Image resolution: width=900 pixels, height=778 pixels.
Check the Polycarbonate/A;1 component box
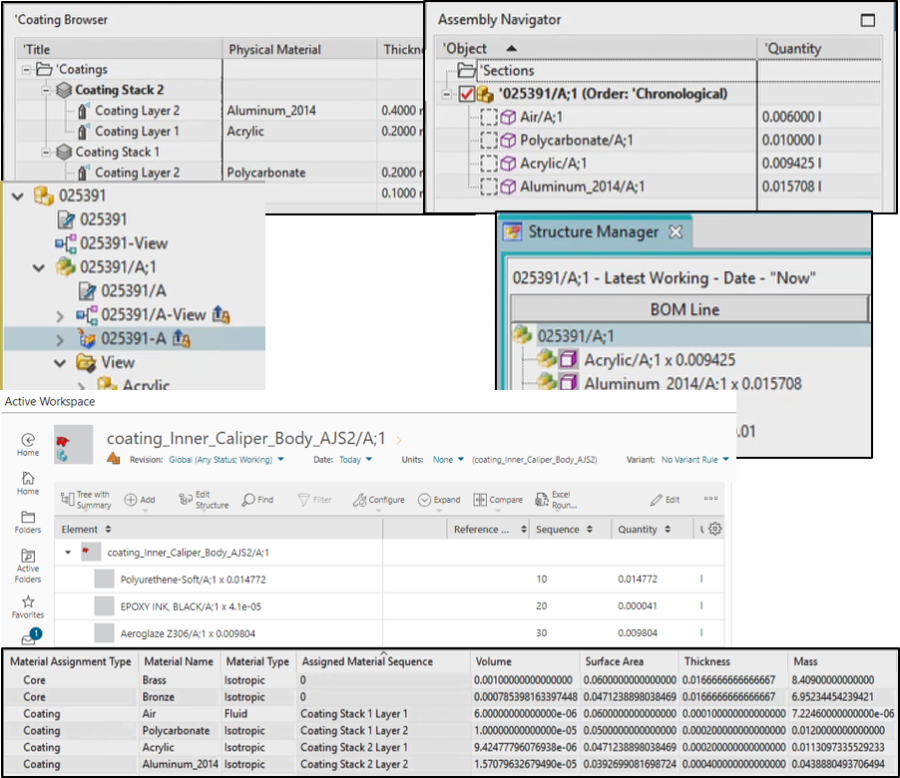click(489, 140)
